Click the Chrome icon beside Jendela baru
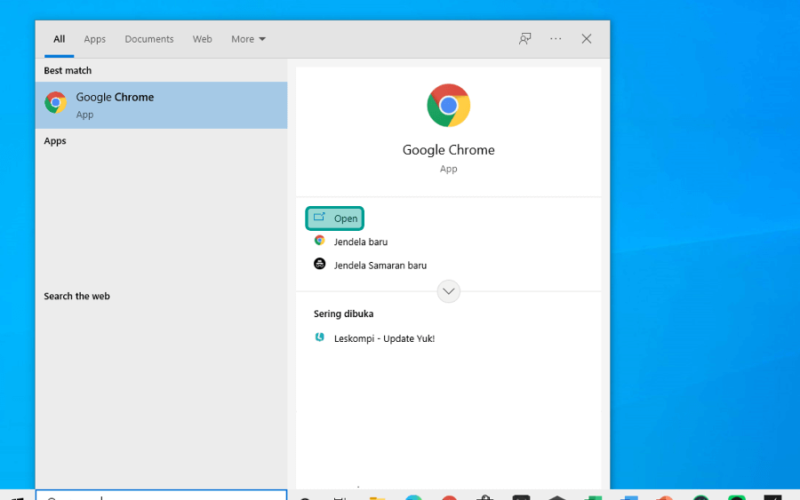 coord(319,240)
